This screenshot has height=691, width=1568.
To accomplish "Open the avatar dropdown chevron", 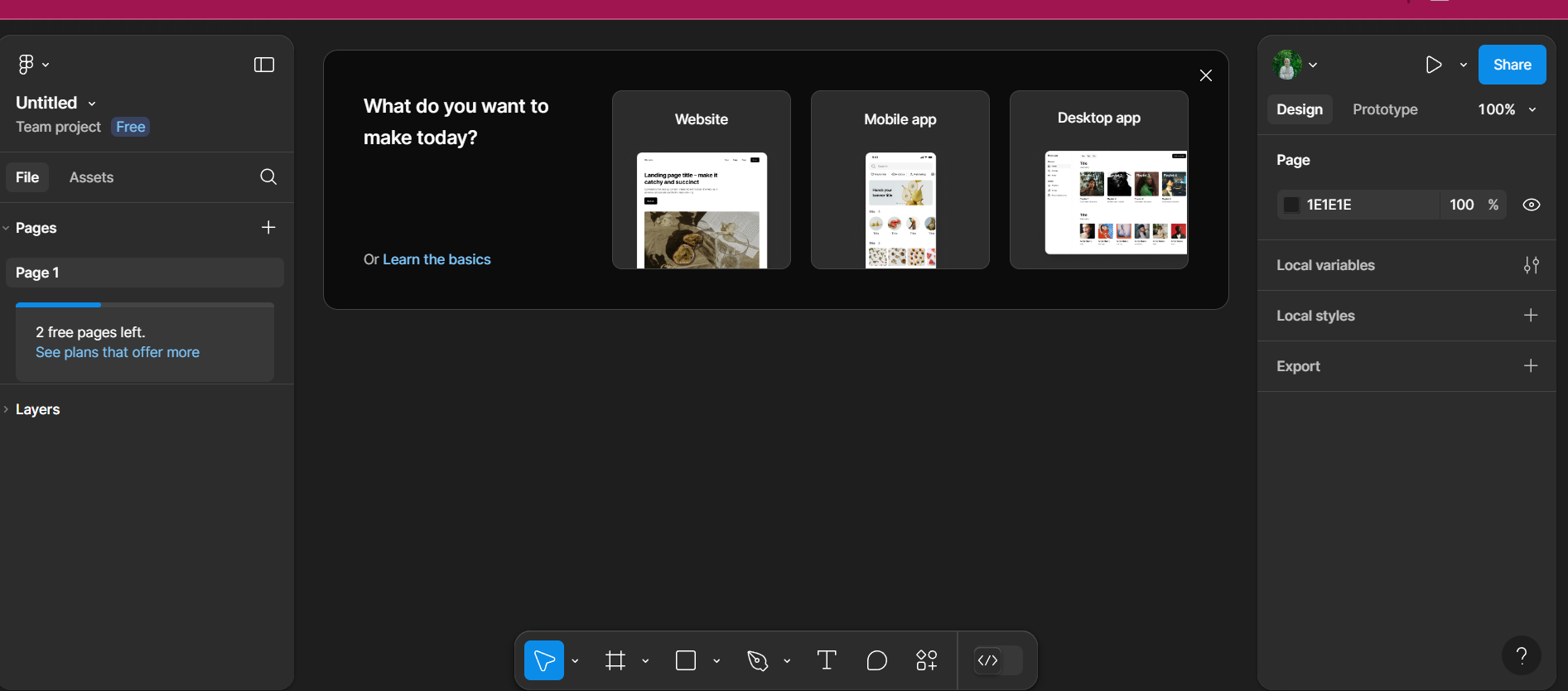I will [x=1313, y=65].
